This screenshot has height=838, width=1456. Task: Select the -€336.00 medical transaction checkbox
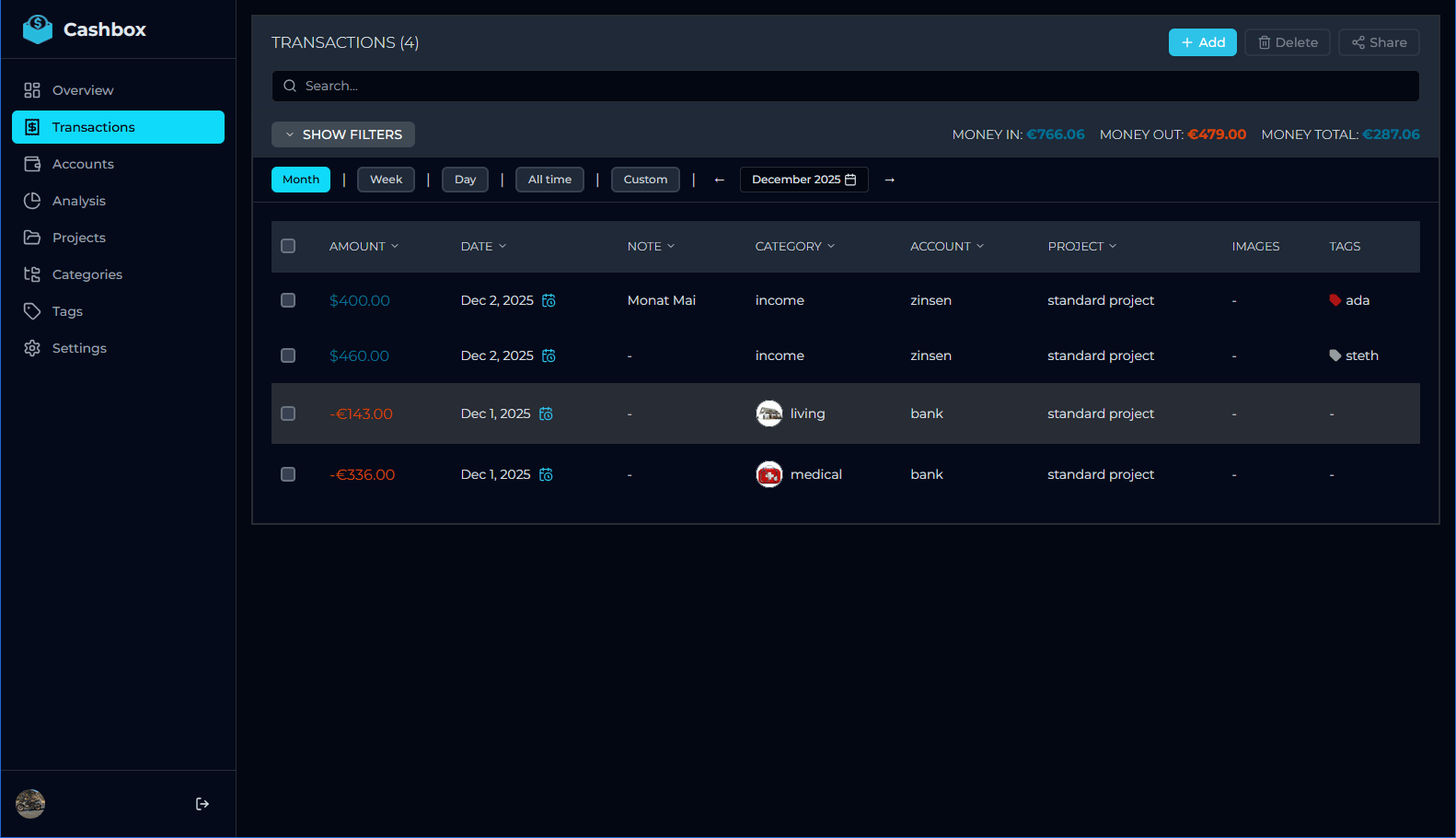click(x=288, y=474)
